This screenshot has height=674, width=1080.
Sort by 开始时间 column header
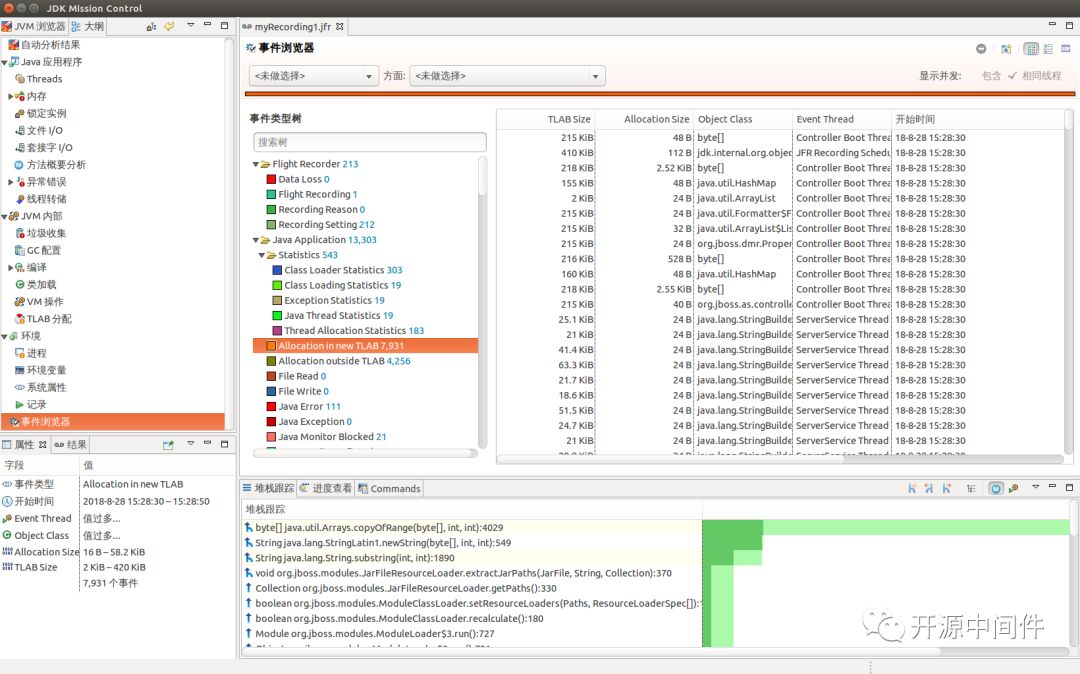coord(977,119)
